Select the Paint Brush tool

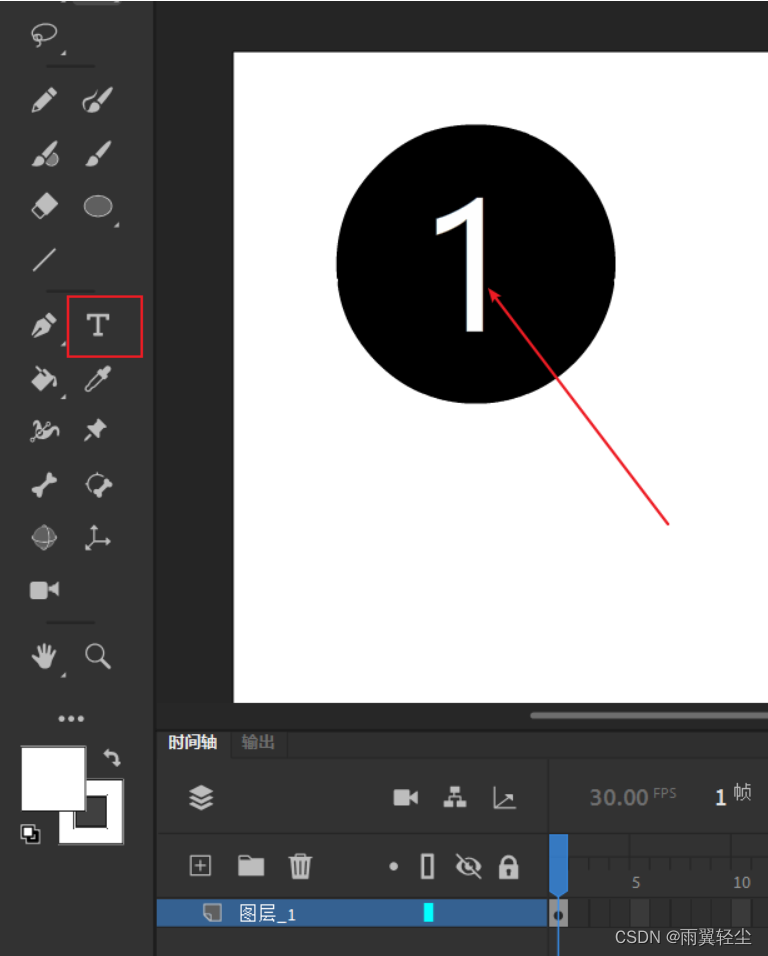click(x=98, y=100)
